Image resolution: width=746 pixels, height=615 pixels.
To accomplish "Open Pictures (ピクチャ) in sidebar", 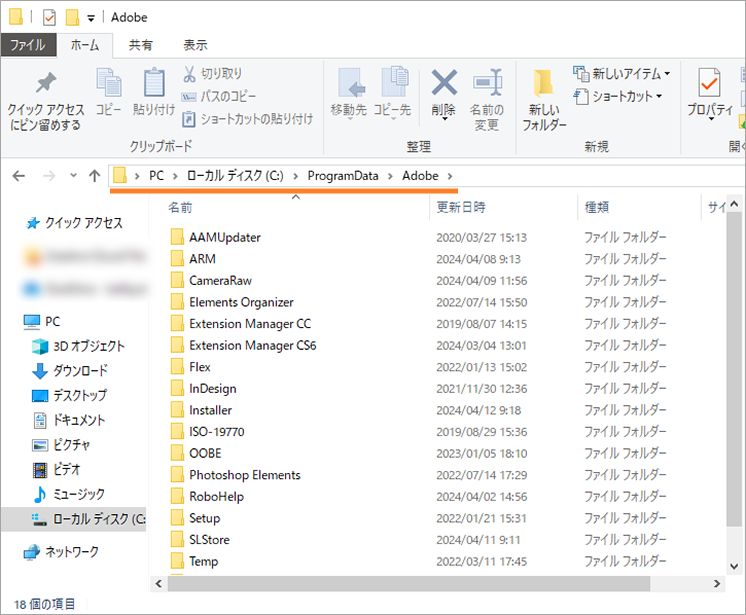I will tap(61, 445).
